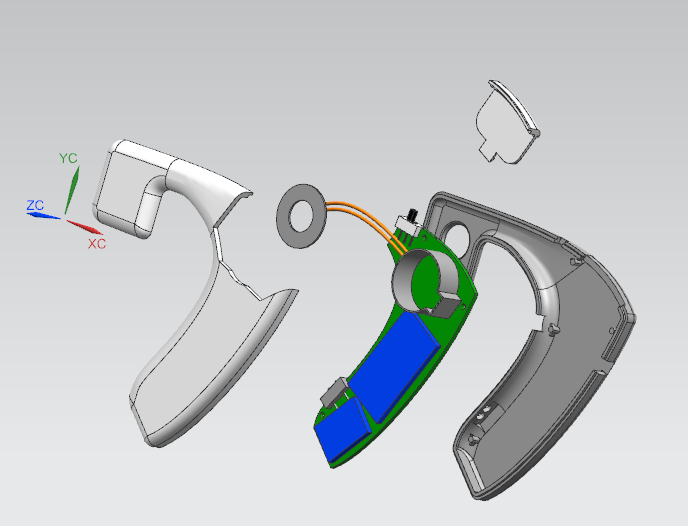The height and width of the screenshot is (526, 688).
Task: Select the small battery door cover part
Action: (x=506, y=124)
